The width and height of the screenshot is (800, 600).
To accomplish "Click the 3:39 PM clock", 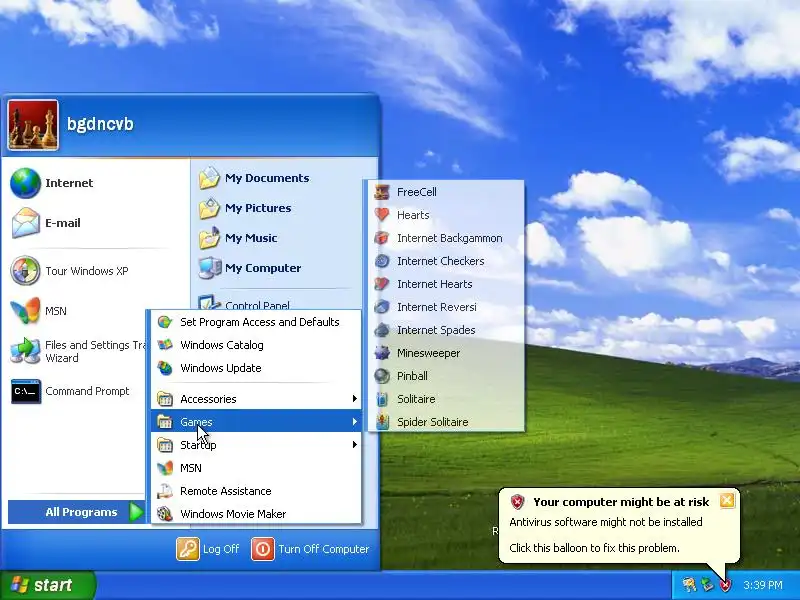I will point(763,585).
